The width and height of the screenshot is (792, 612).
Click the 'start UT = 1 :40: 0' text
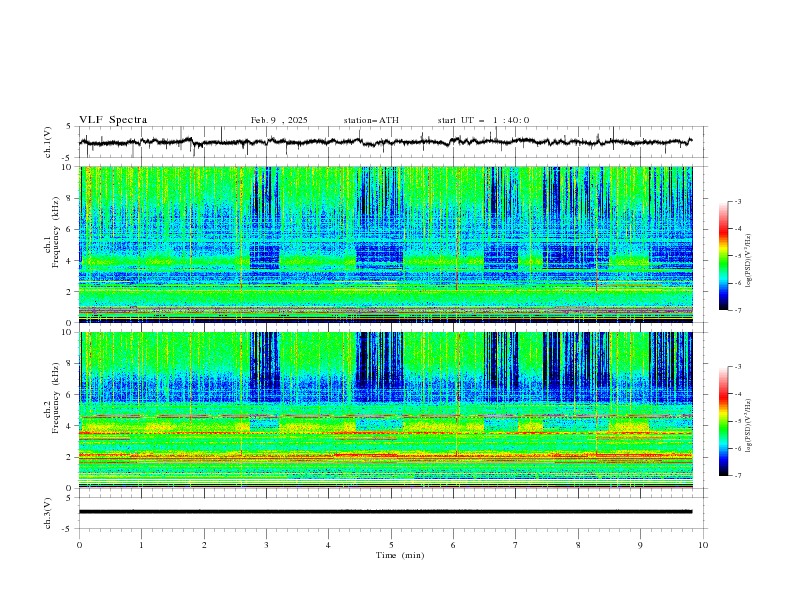[x=483, y=120]
